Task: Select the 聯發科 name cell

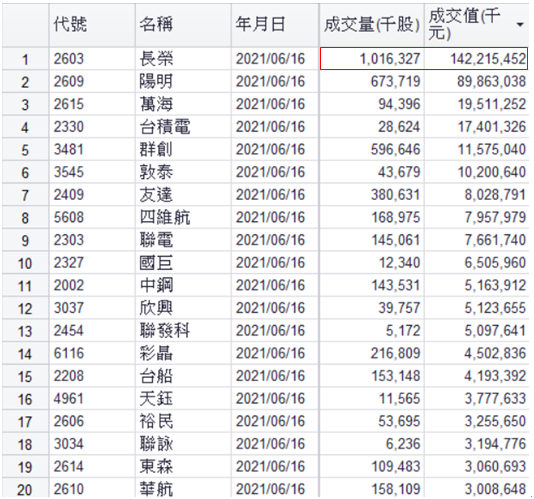Action: 183,331
